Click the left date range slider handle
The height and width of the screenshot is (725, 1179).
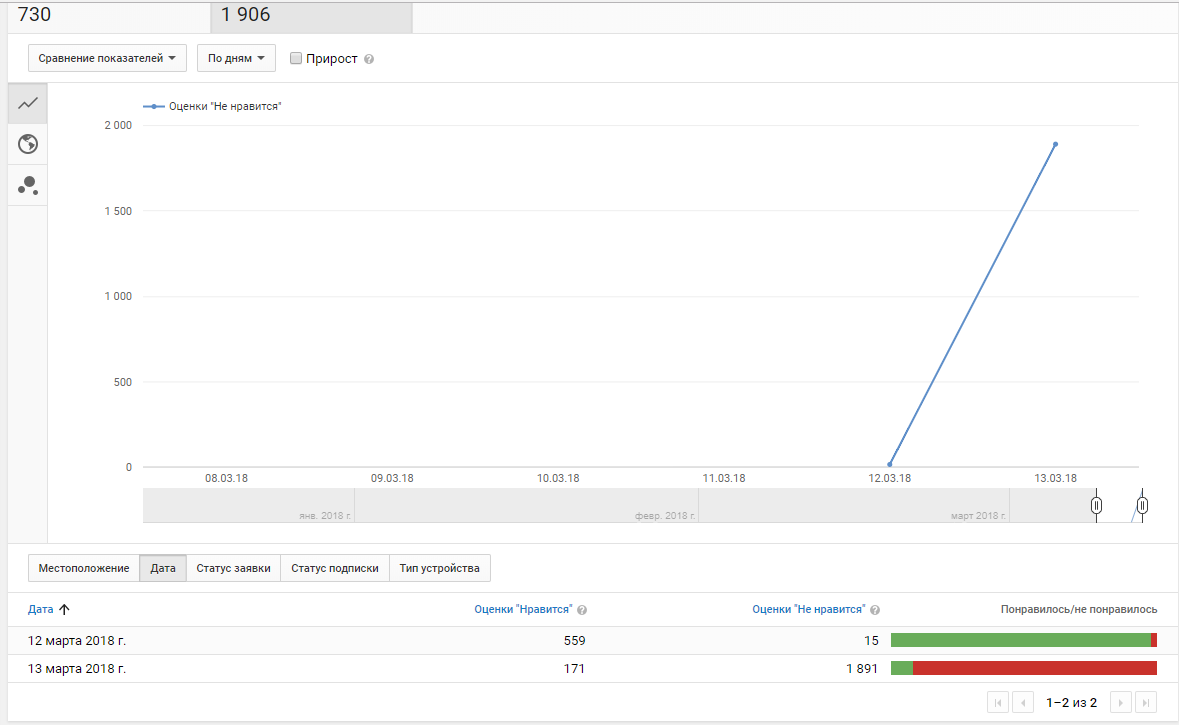pos(1096,505)
